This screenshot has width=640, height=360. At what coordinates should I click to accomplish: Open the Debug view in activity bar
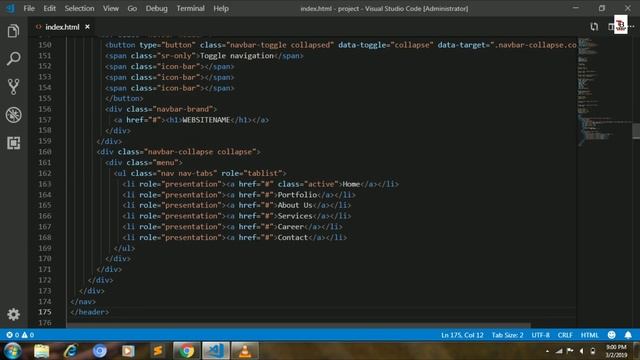coord(13,115)
